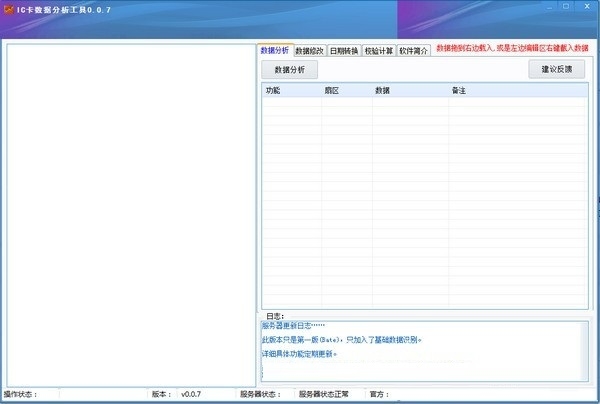This screenshot has height=404, width=600.
Task: Sort by the 功能 column header
Action: click(292, 90)
